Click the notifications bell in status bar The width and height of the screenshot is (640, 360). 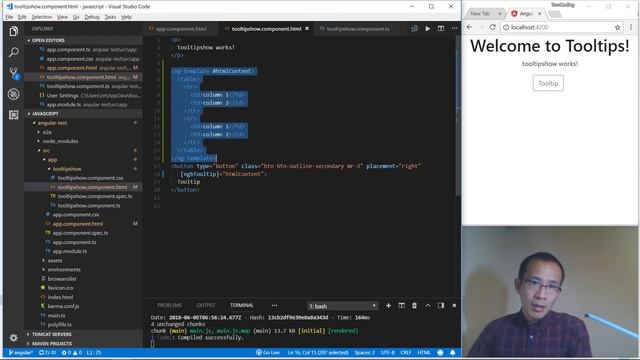pos(453,353)
